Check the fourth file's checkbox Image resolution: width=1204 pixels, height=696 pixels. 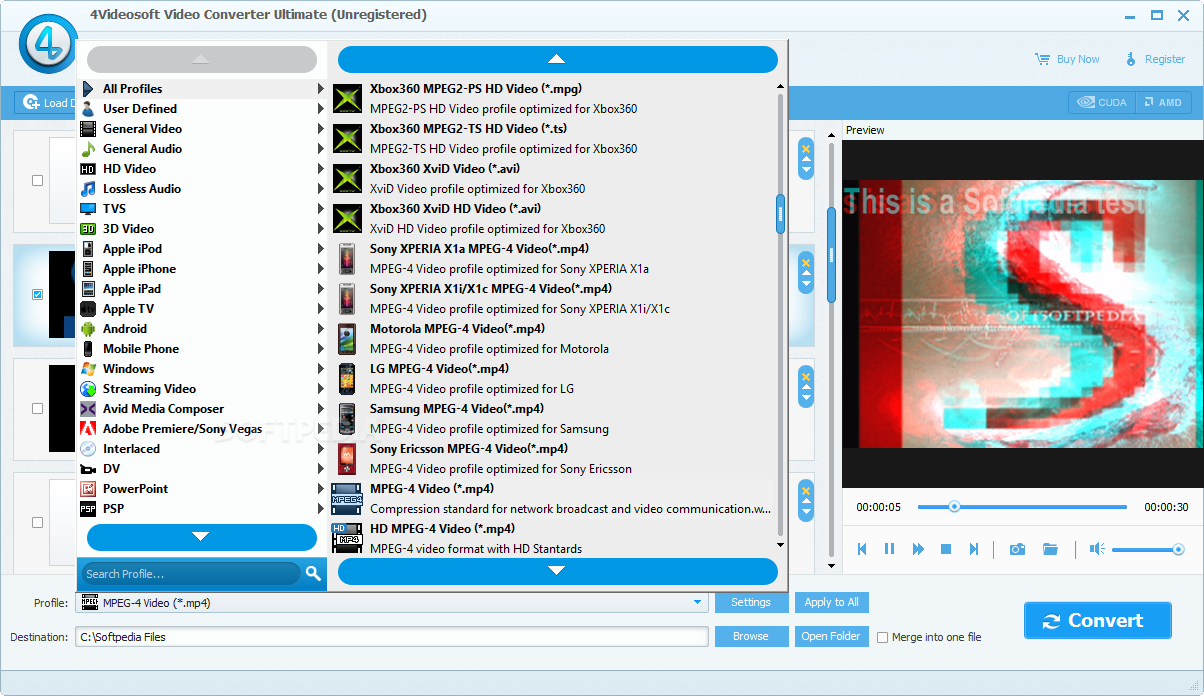pos(38,523)
